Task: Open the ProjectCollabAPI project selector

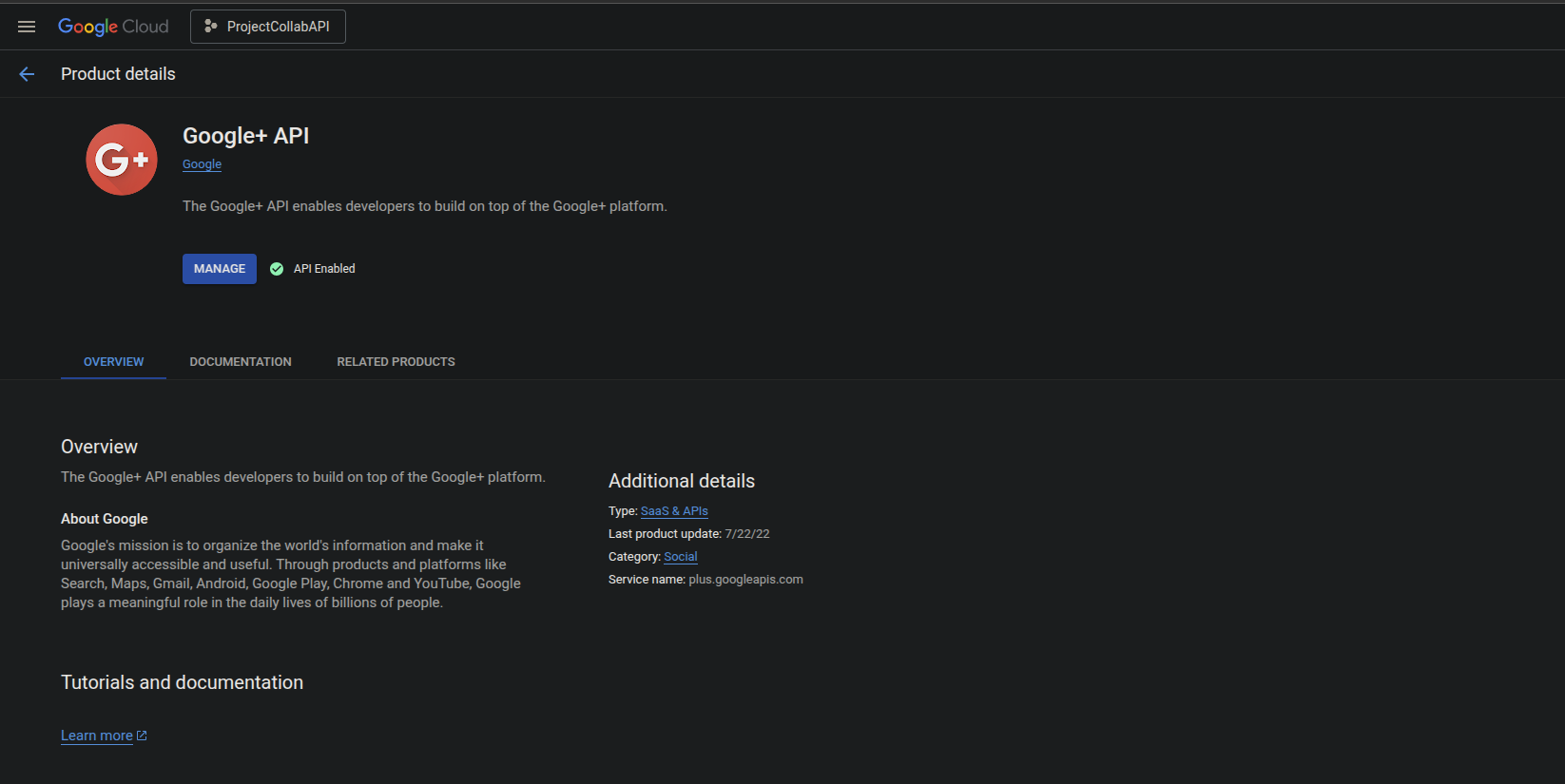Action: [268, 27]
